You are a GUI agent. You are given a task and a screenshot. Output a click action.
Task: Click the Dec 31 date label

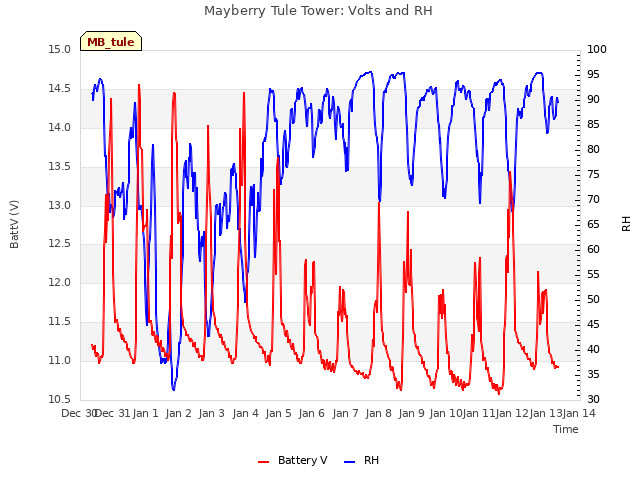pos(113,413)
